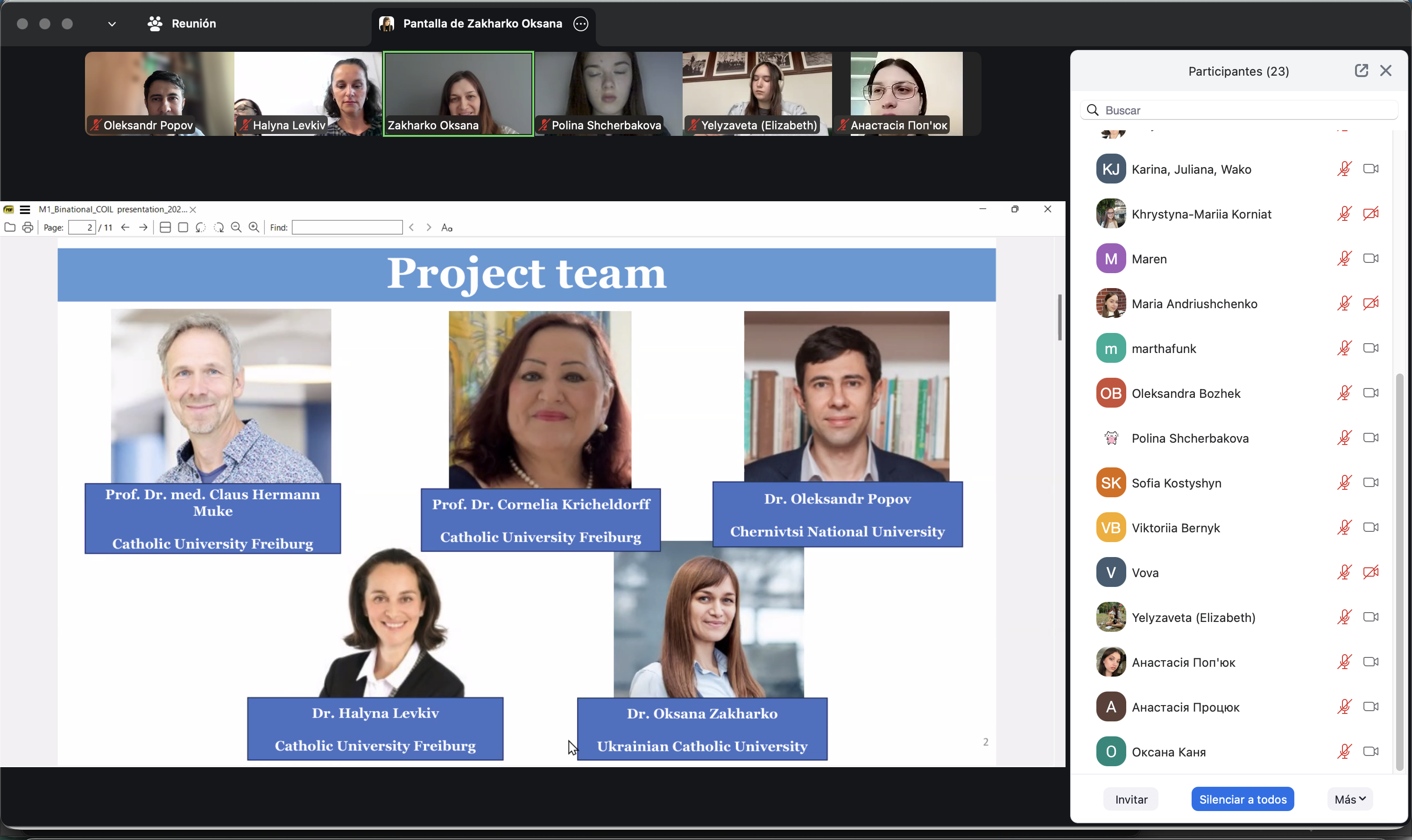Expand the Más dropdown

[x=1350, y=799]
